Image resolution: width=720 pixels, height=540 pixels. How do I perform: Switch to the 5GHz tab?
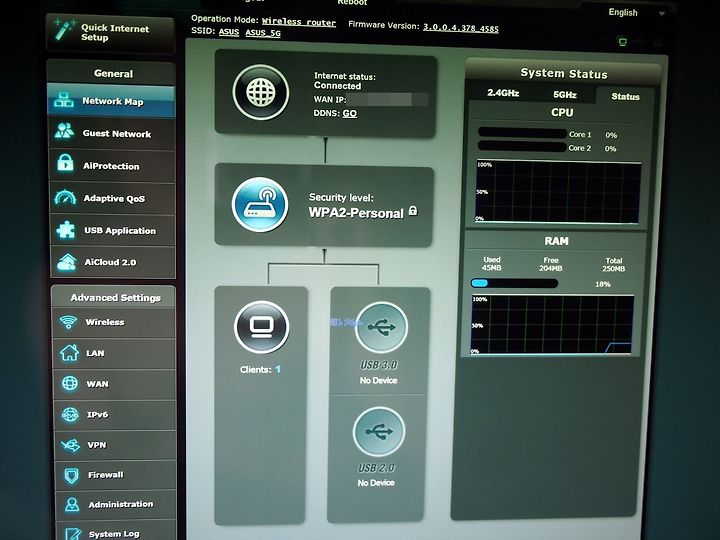click(565, 95)
